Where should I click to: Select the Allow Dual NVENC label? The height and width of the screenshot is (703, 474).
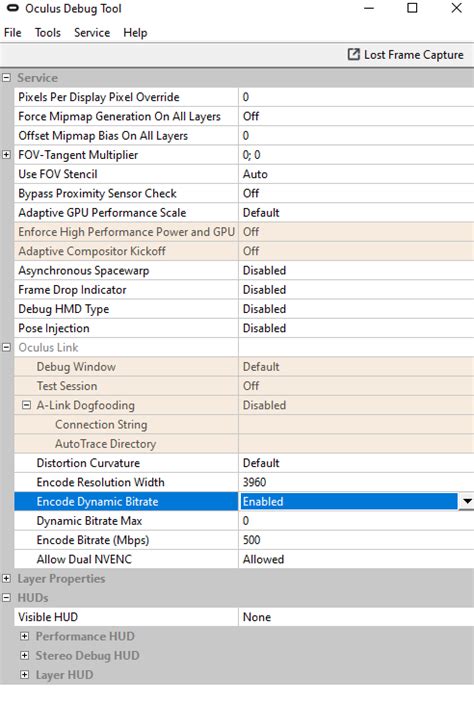tap(84, 559)
